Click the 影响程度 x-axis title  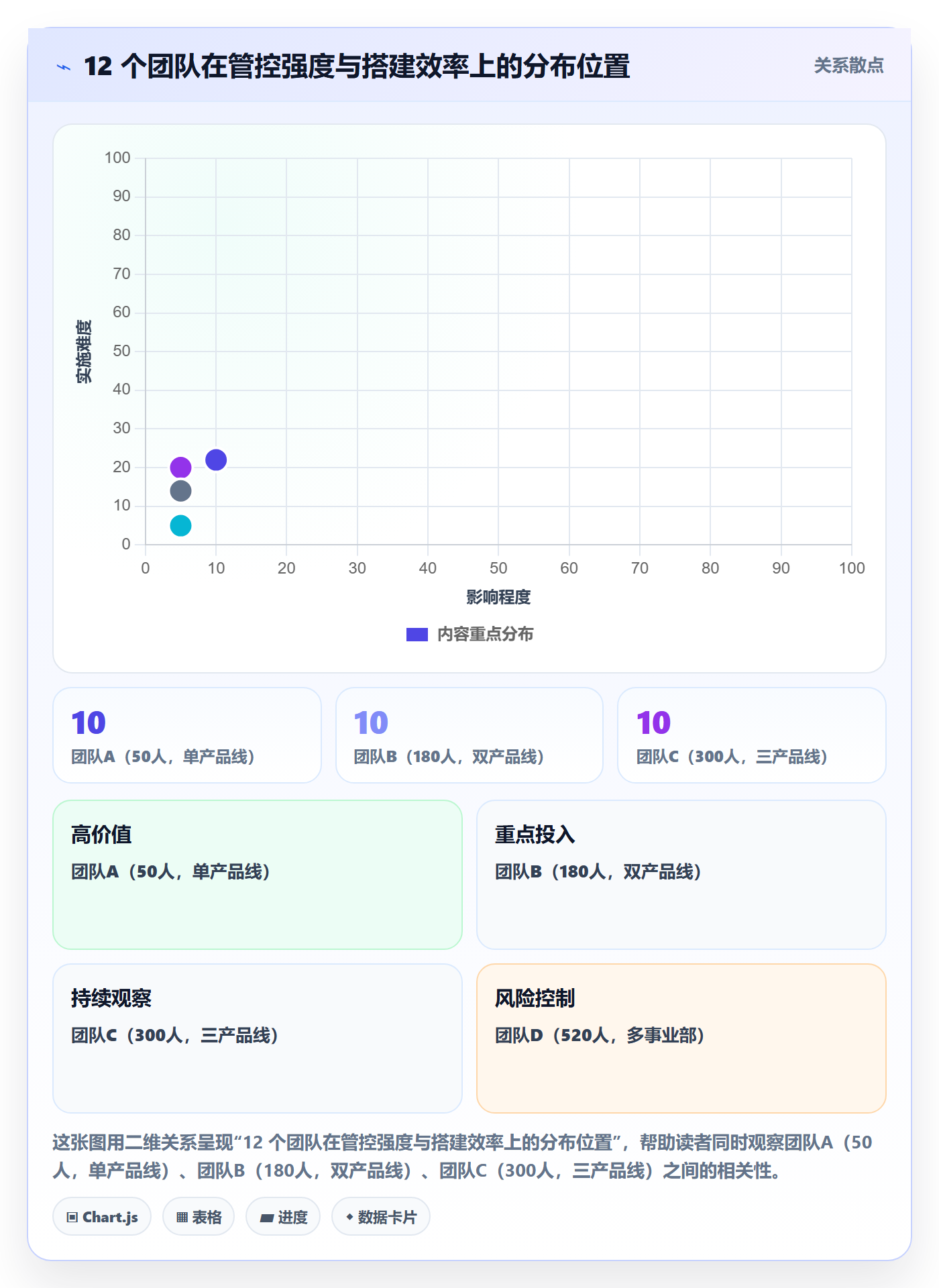(498, 597)
